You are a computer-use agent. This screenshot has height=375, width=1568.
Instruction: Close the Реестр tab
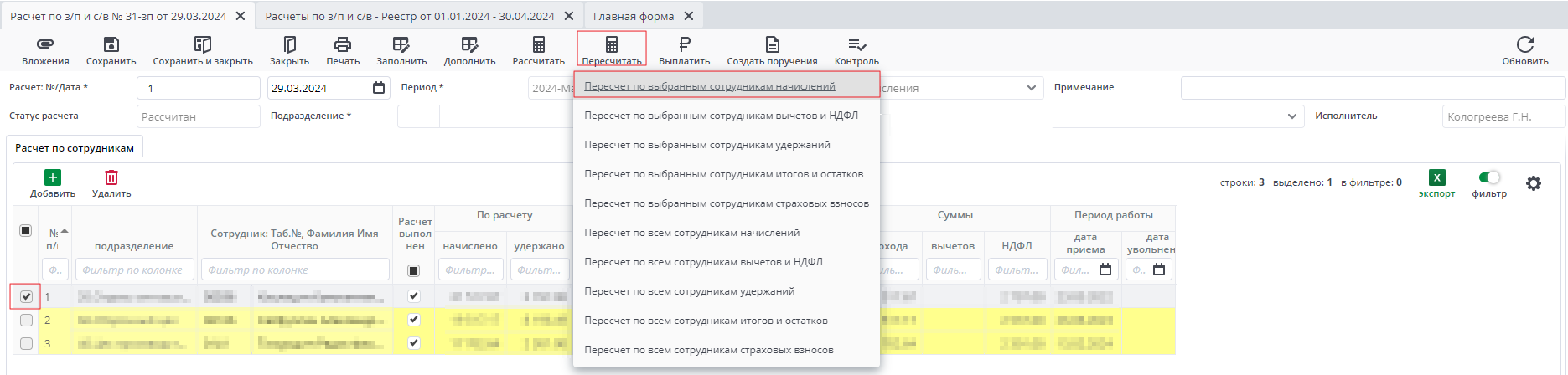tap(569, 16)
